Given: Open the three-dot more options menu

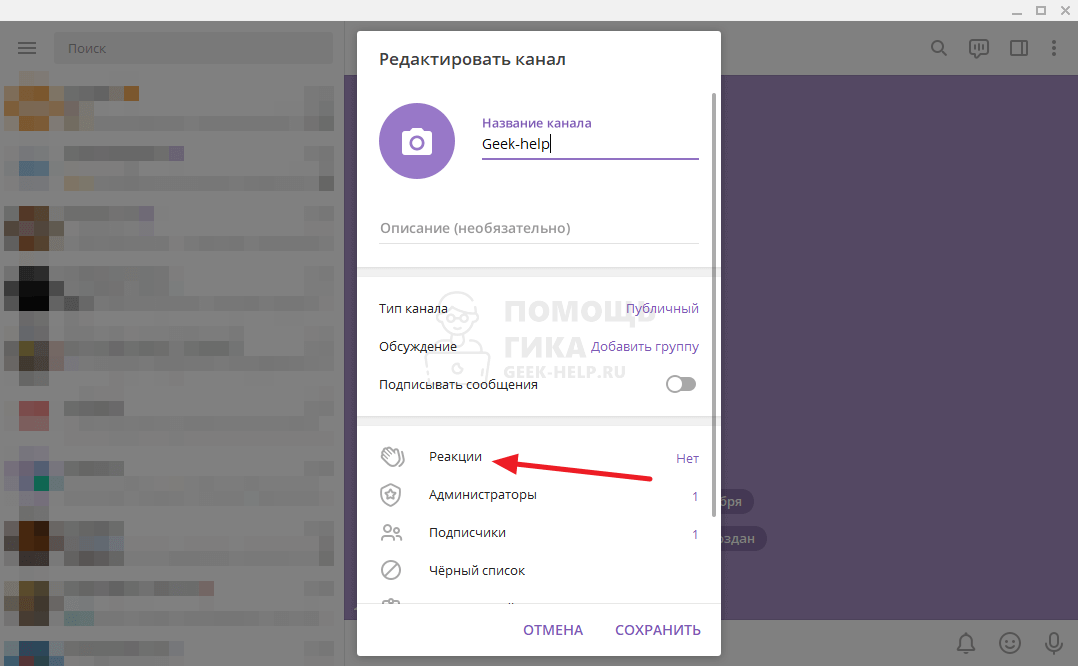Looking at the screenshot, I should (1053, 48).
